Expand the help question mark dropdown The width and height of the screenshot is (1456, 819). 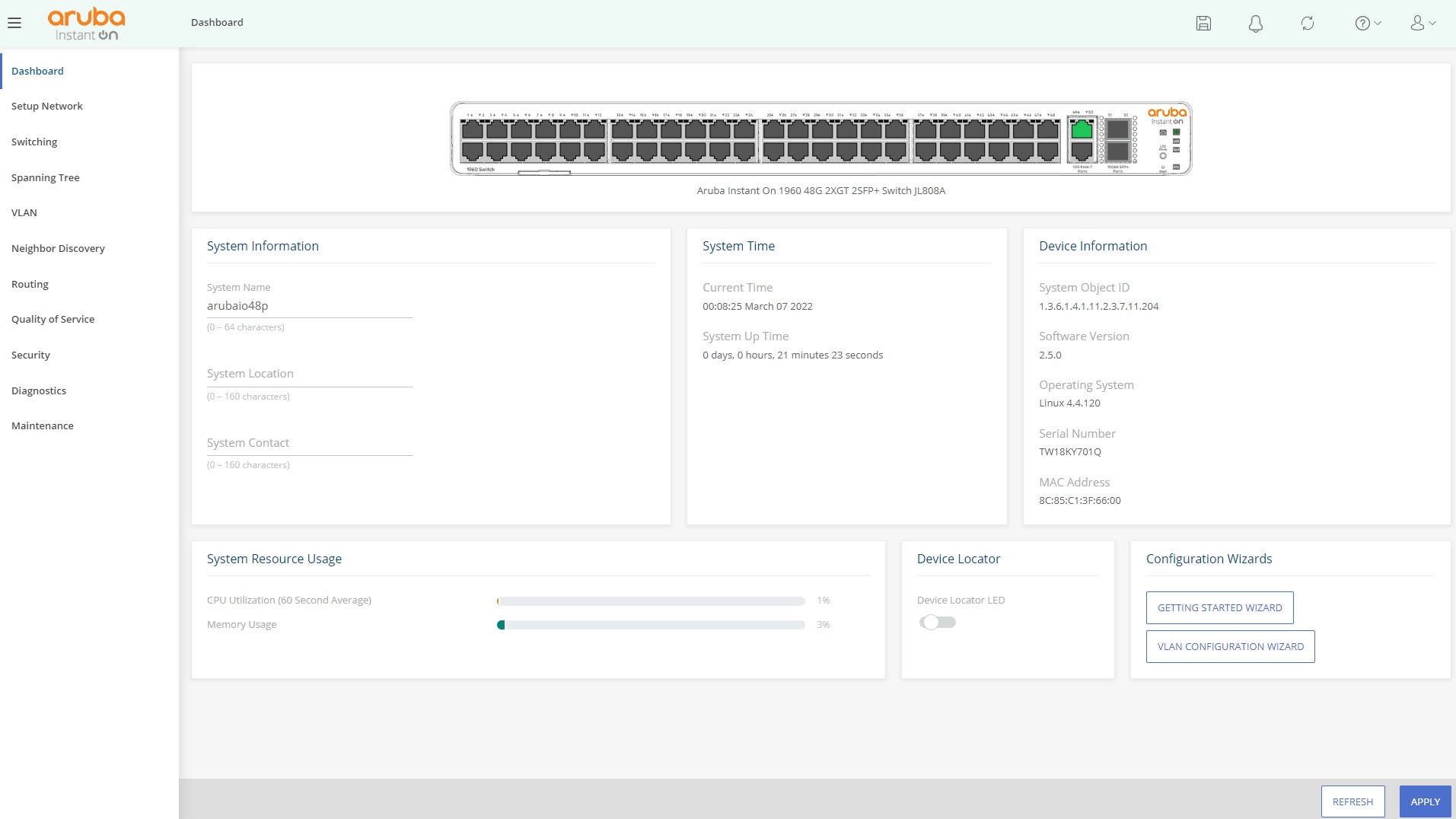point(1367,24)
